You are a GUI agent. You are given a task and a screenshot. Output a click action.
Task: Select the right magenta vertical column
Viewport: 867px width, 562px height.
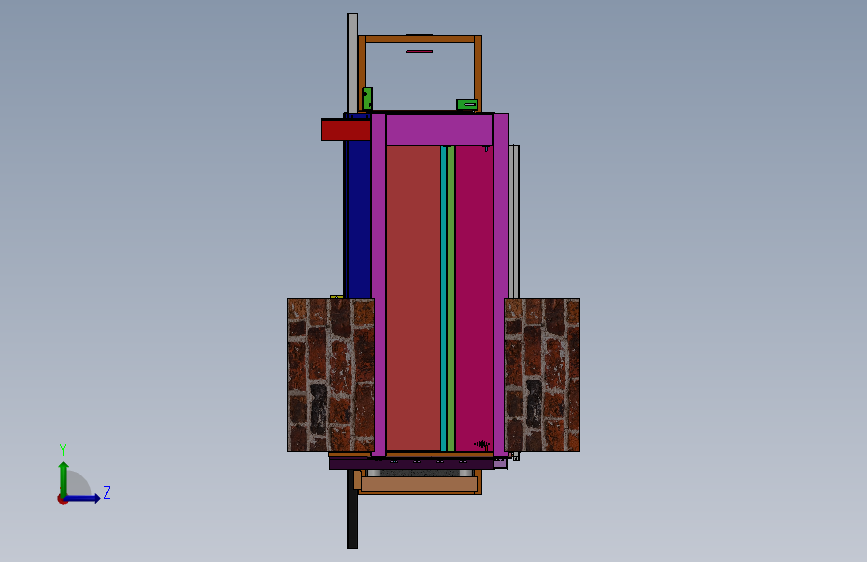click(x=501, y=285)
